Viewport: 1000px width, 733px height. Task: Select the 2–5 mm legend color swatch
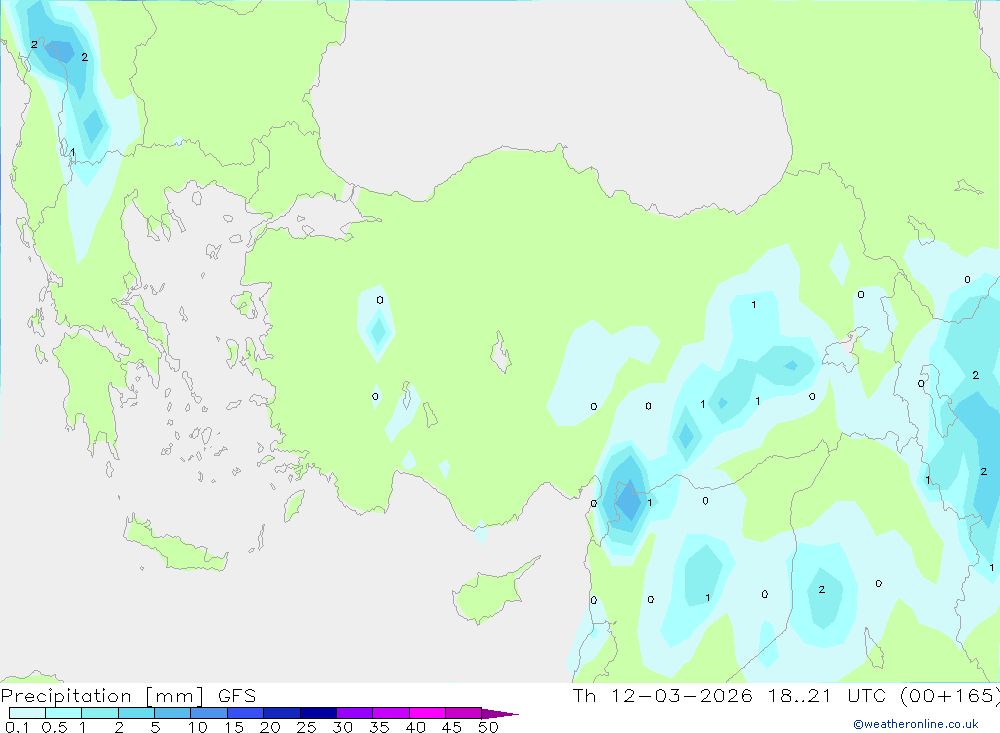[136, 713]
